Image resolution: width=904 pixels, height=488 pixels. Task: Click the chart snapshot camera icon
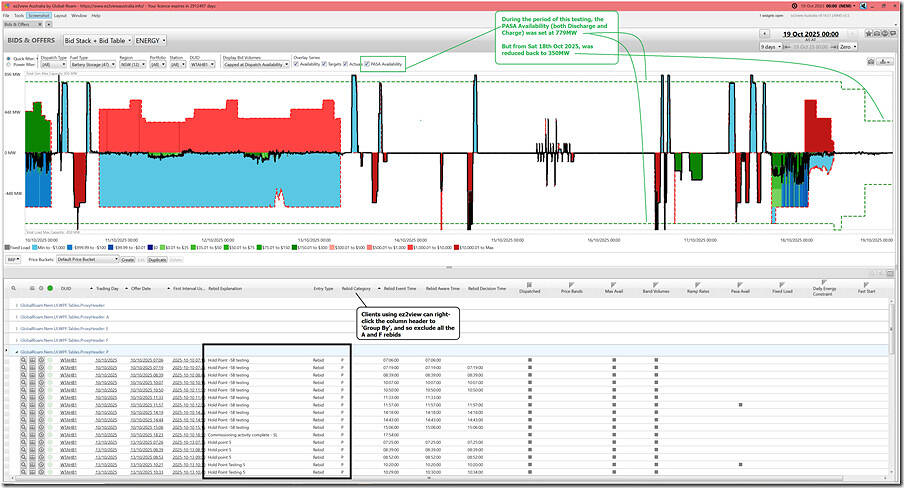(871, 61)
